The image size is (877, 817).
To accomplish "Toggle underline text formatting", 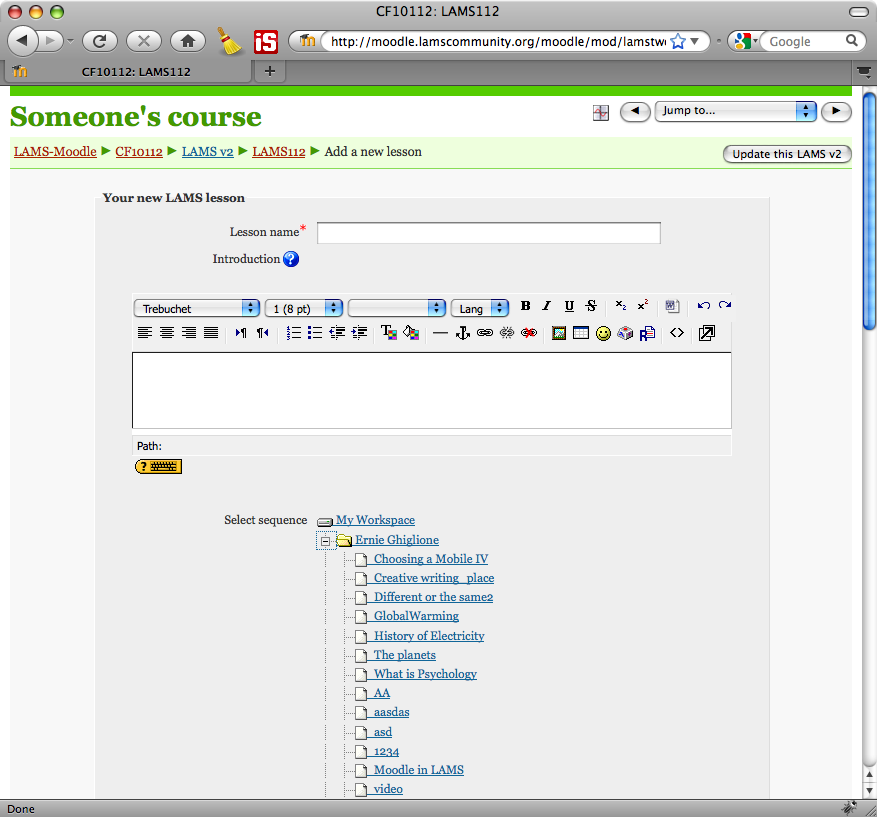I will pos(569,307).
